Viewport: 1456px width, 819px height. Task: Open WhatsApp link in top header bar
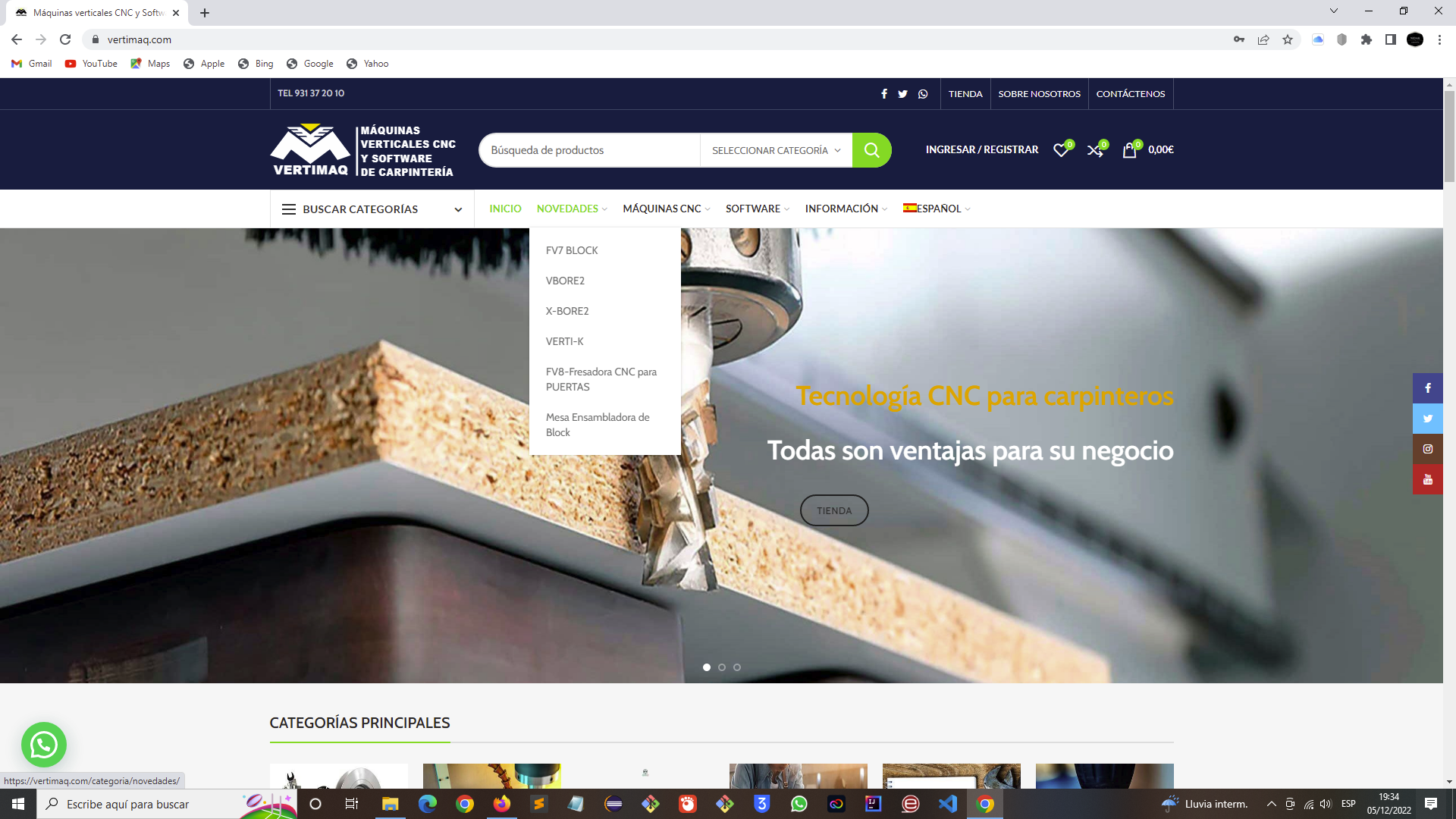coord(923,94)
